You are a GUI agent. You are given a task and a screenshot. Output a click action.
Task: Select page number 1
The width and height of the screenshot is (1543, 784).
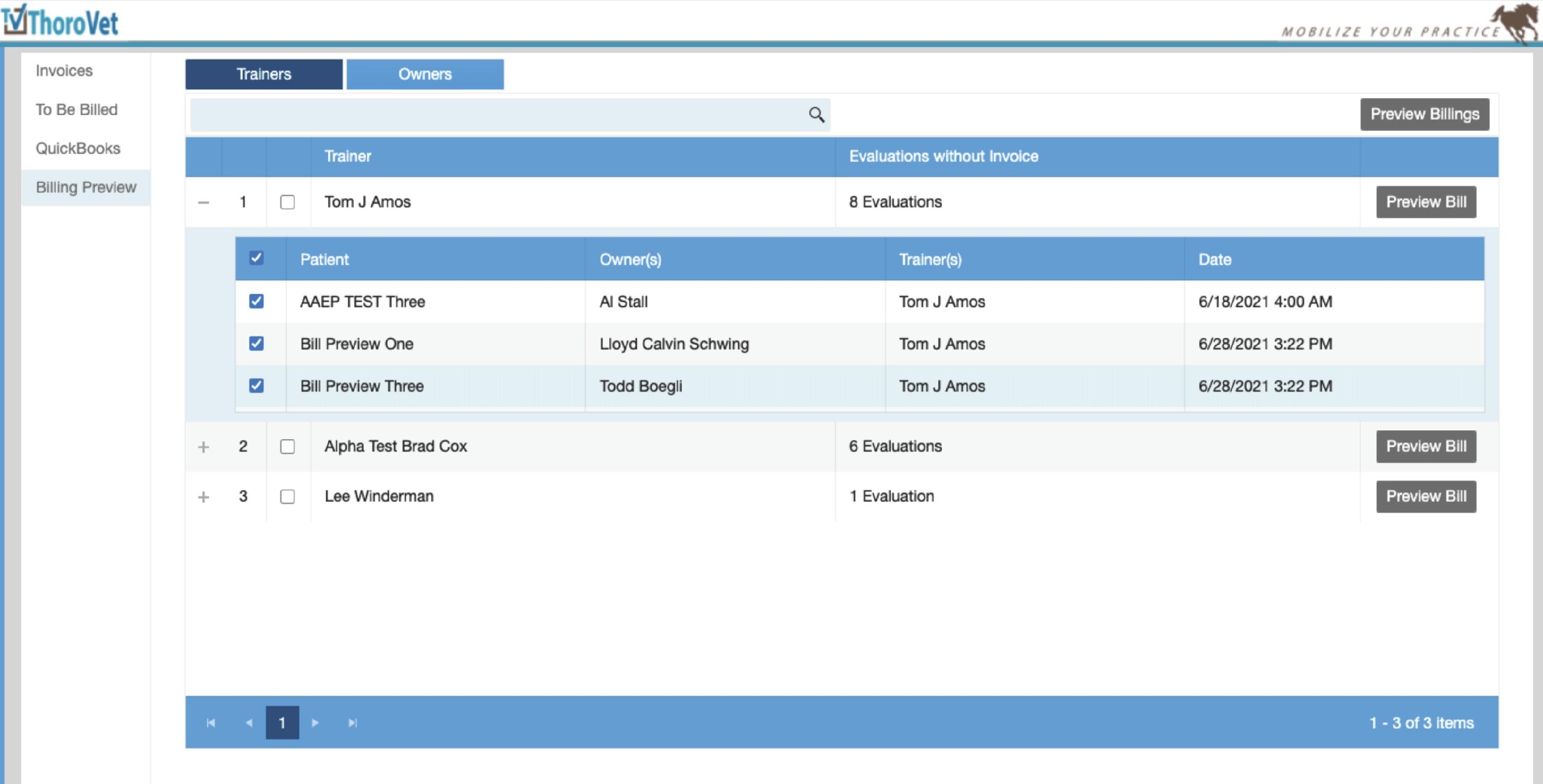(x=282, y=723)
